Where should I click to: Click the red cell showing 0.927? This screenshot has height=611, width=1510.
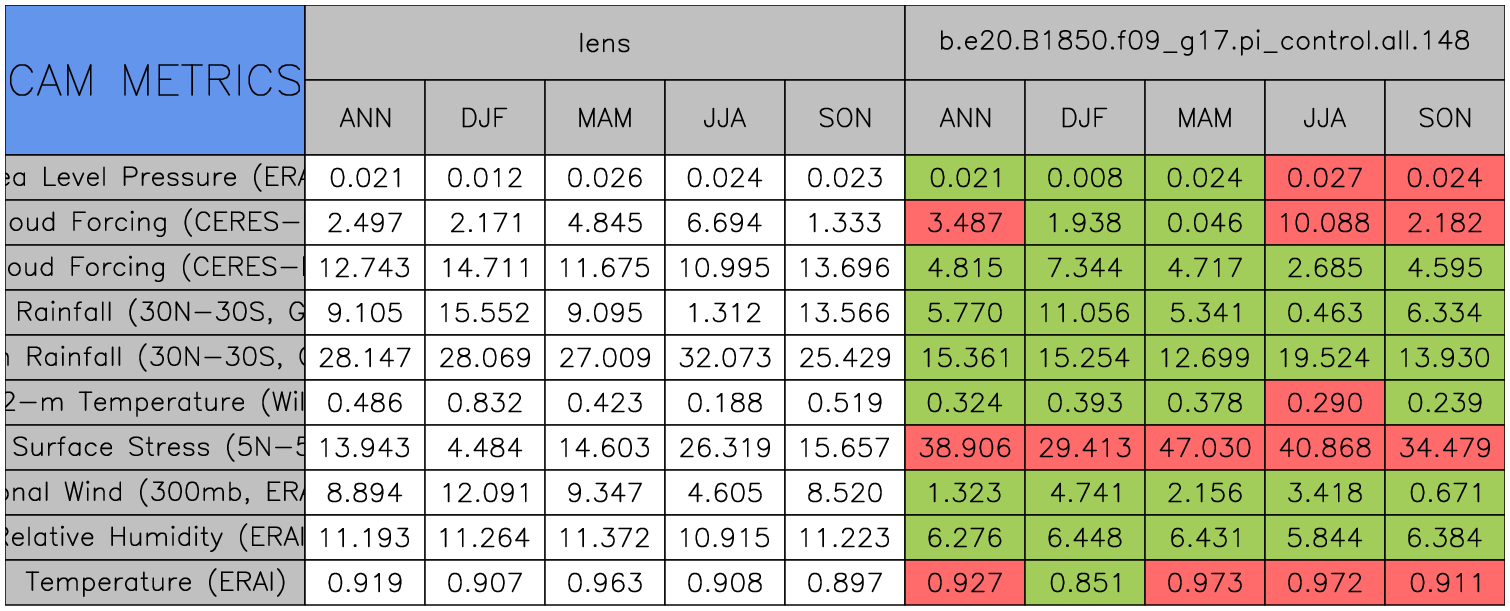964,582
